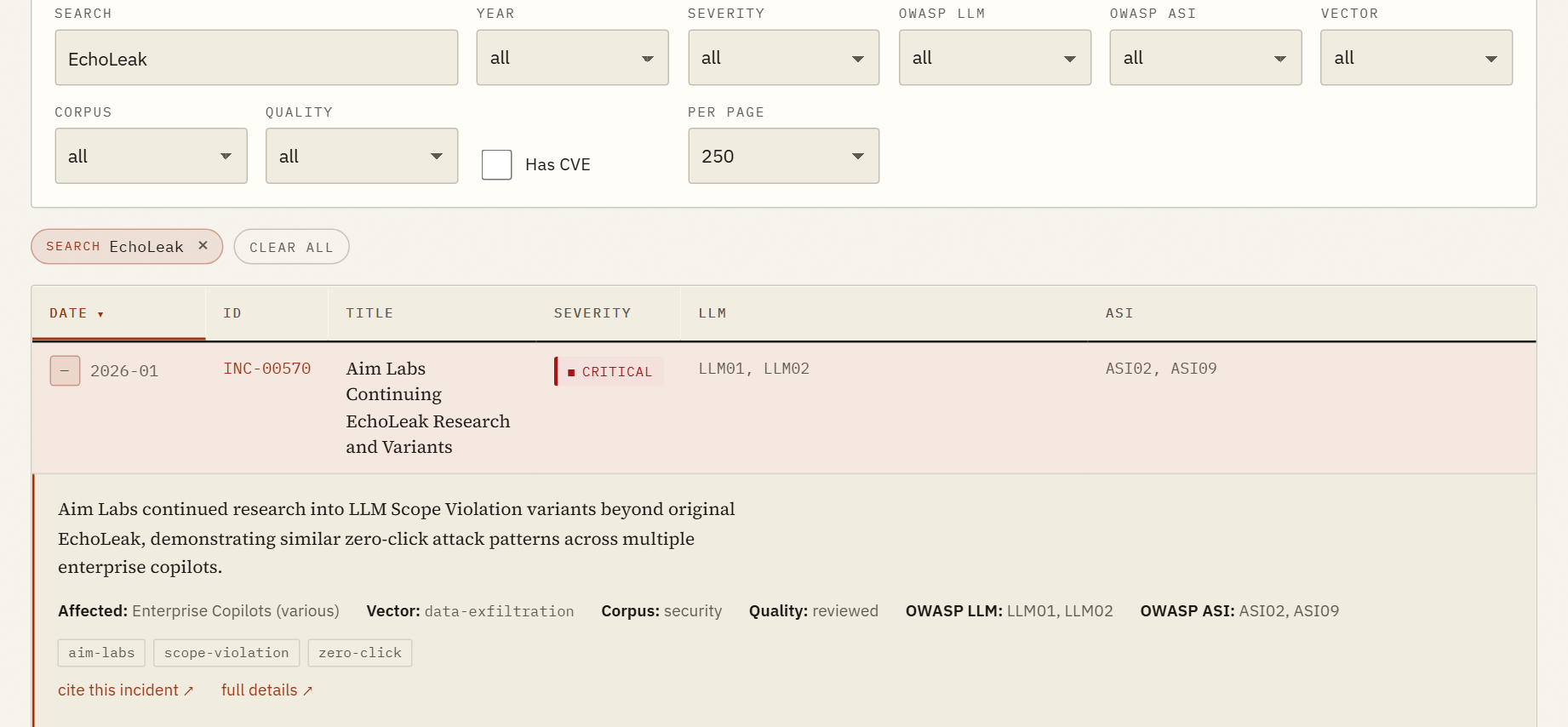Collapse the INC-00570 incident row
This screenshot has height=727, width=1568.
65,371
